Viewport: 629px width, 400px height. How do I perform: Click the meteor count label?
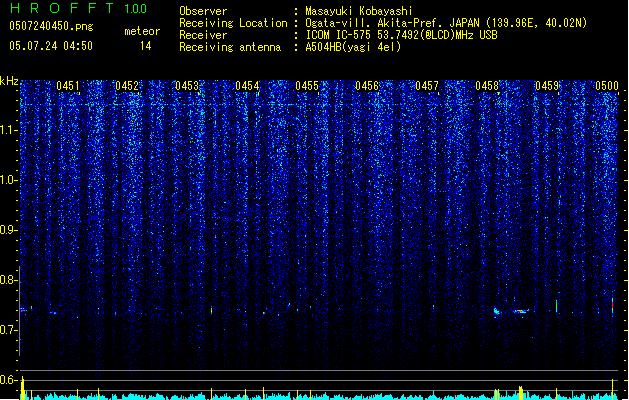pyautogui.click(x=142, y=31)
